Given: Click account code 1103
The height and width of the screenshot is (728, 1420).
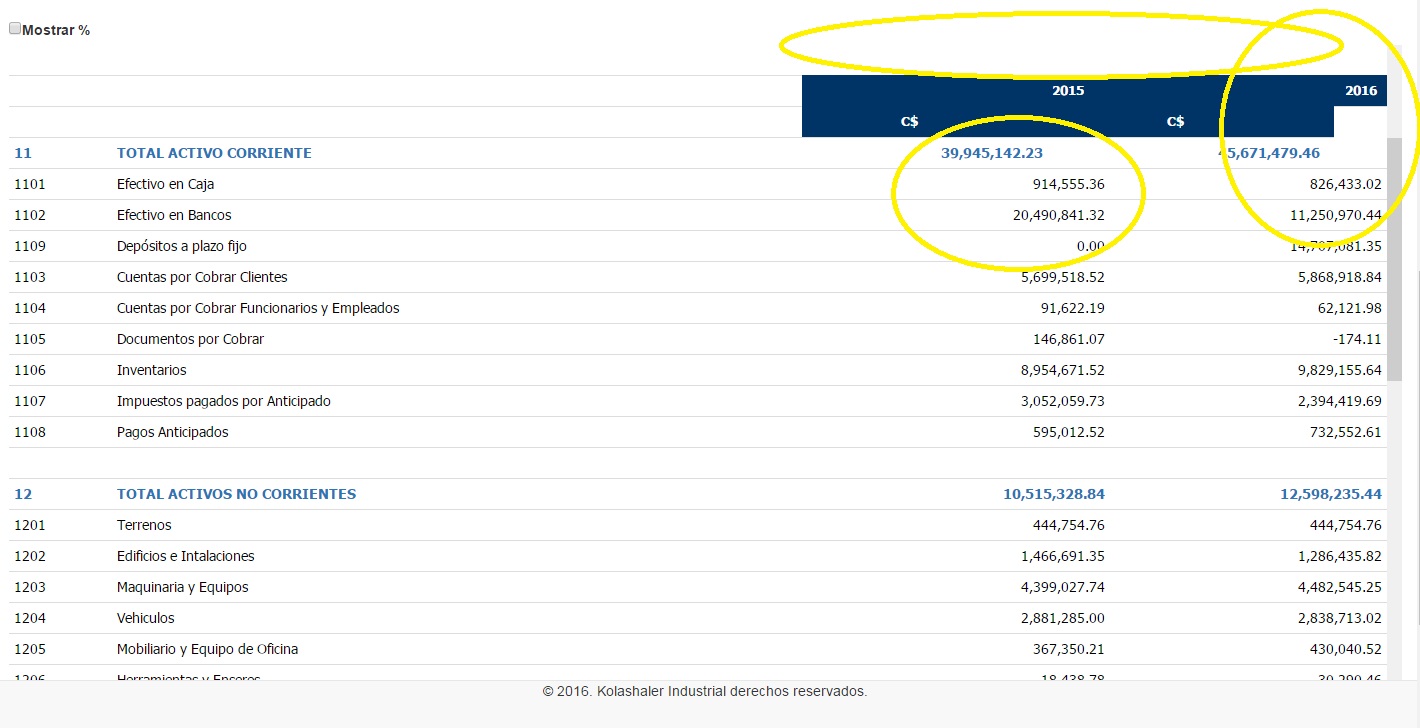Looking at the screenshot, I should (x=30, y=277).
